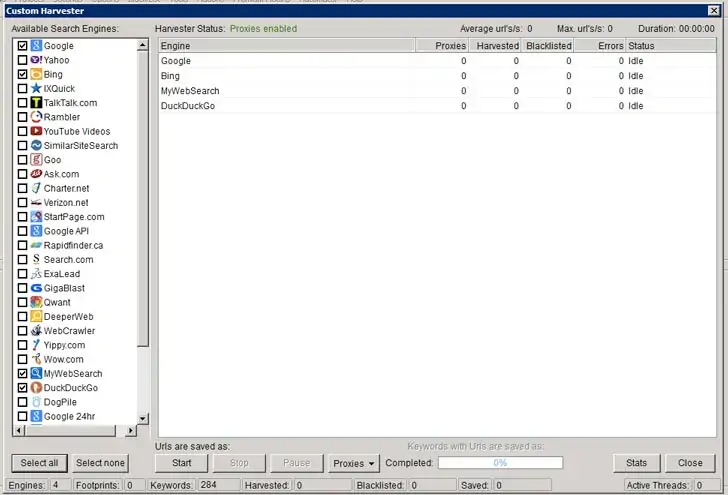Select the DuckDuckGo row in table
Viewport: 728px width, 495px height.
tap(437, 106)
